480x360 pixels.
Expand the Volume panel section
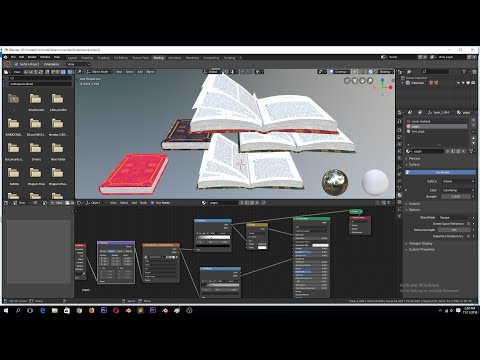pyautogui.click(x=414, y=204)
